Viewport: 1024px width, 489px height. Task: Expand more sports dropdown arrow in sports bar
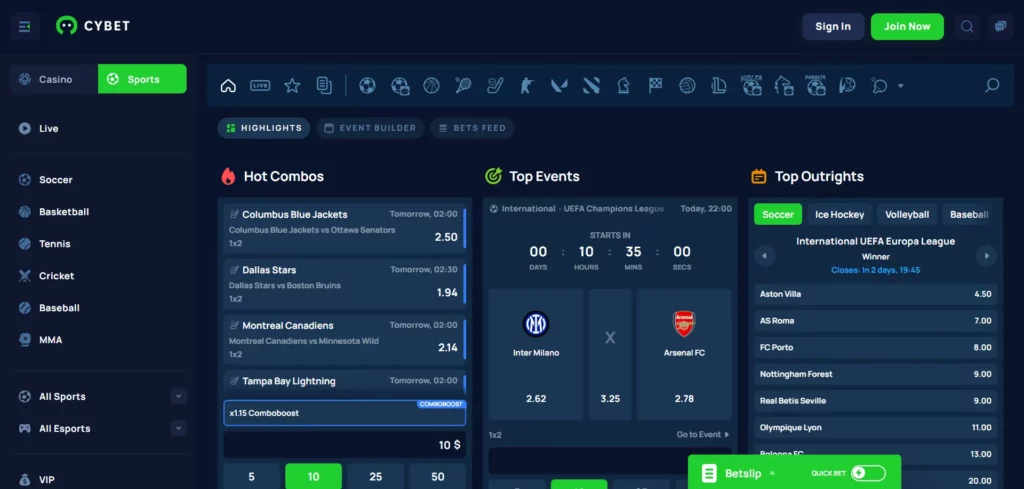[x=901, y=86]
